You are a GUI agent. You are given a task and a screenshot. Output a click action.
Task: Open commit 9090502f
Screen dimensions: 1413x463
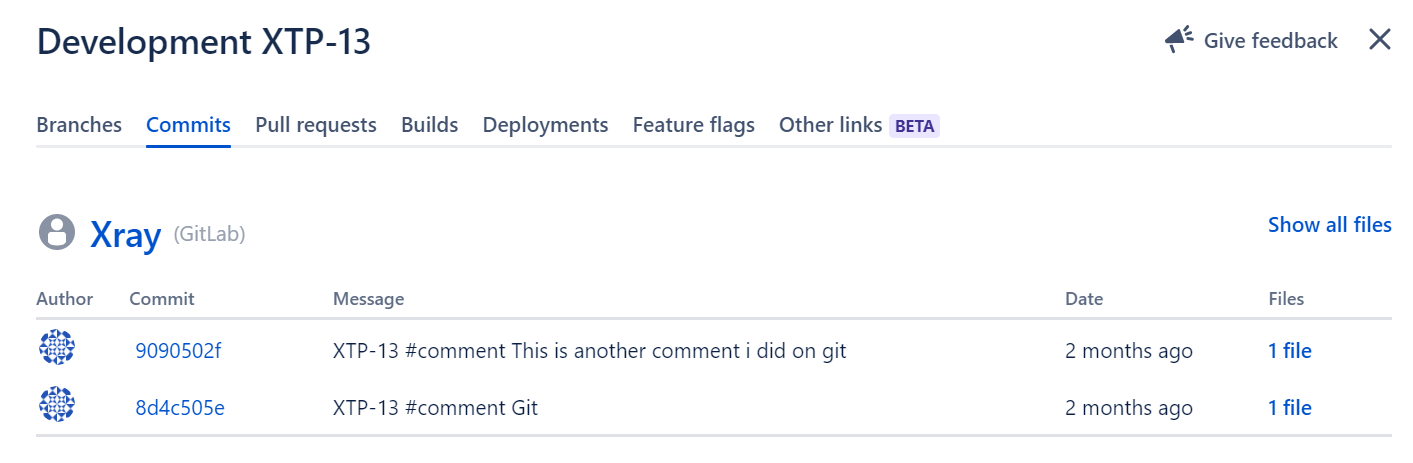click(x=178, y=351)
